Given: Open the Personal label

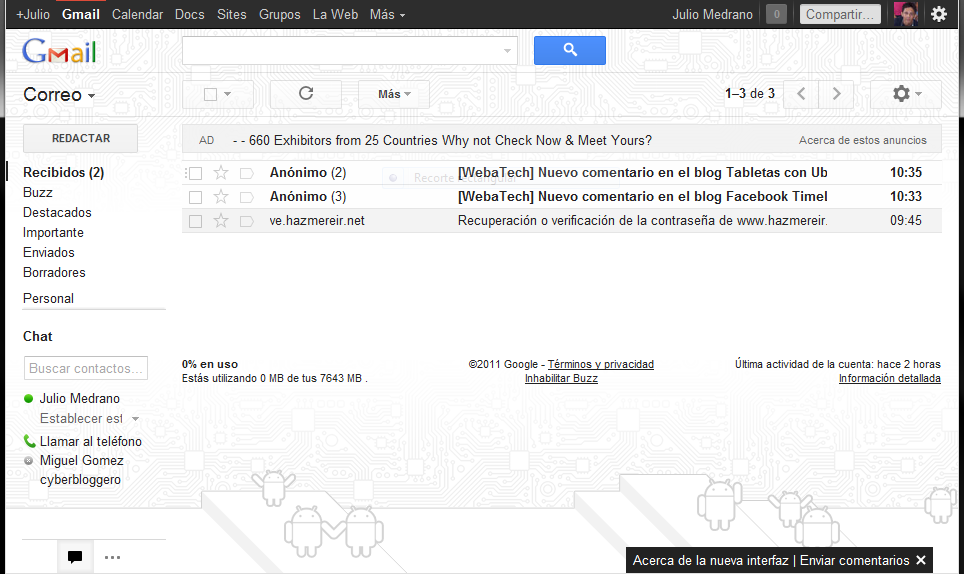Looking at the screenshot, I should [48, 298].
